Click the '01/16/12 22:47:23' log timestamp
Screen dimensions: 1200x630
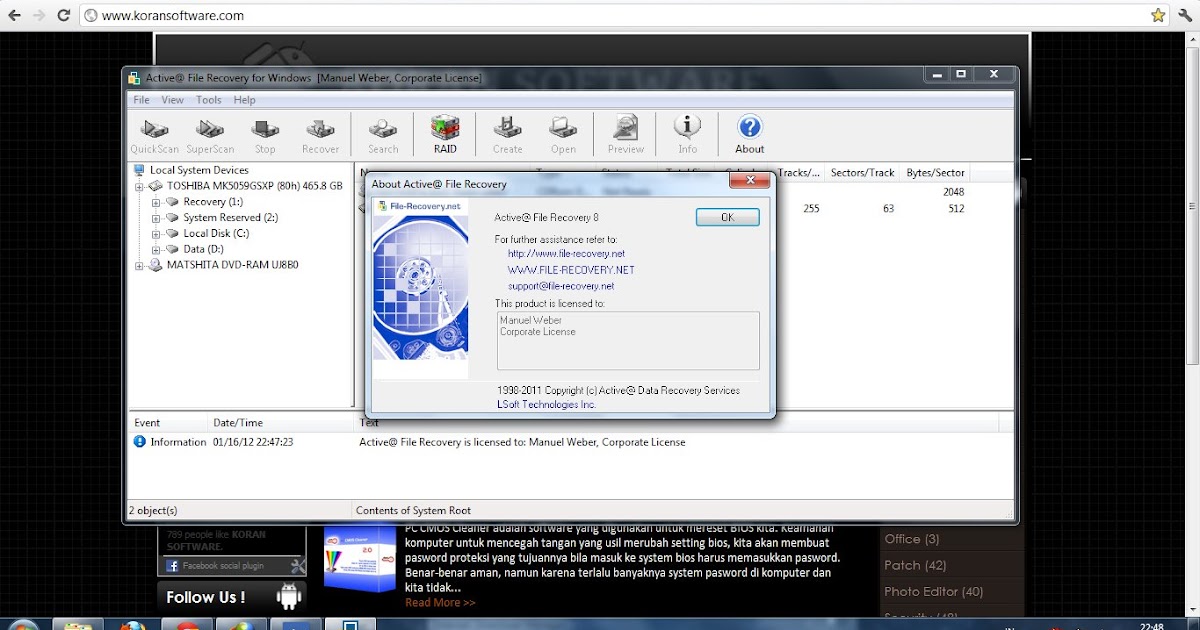click(x=252, y=442)
